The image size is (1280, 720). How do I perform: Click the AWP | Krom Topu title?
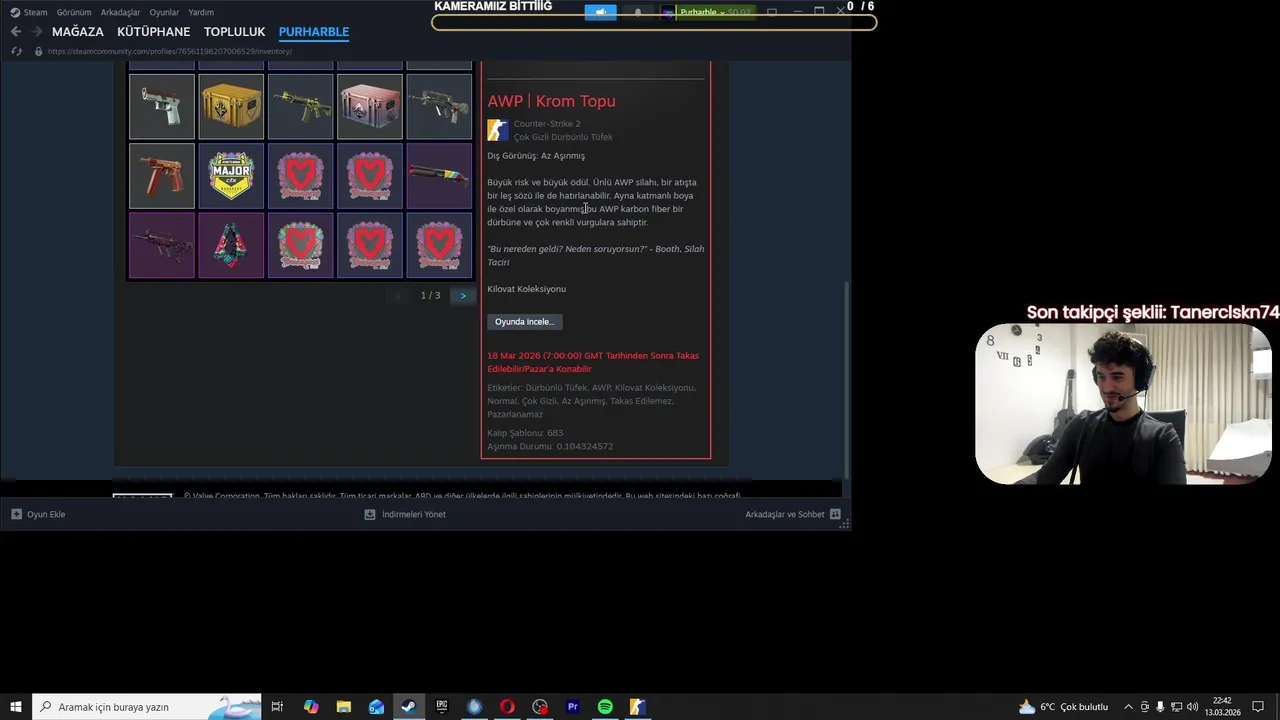(x=551, y=101)
